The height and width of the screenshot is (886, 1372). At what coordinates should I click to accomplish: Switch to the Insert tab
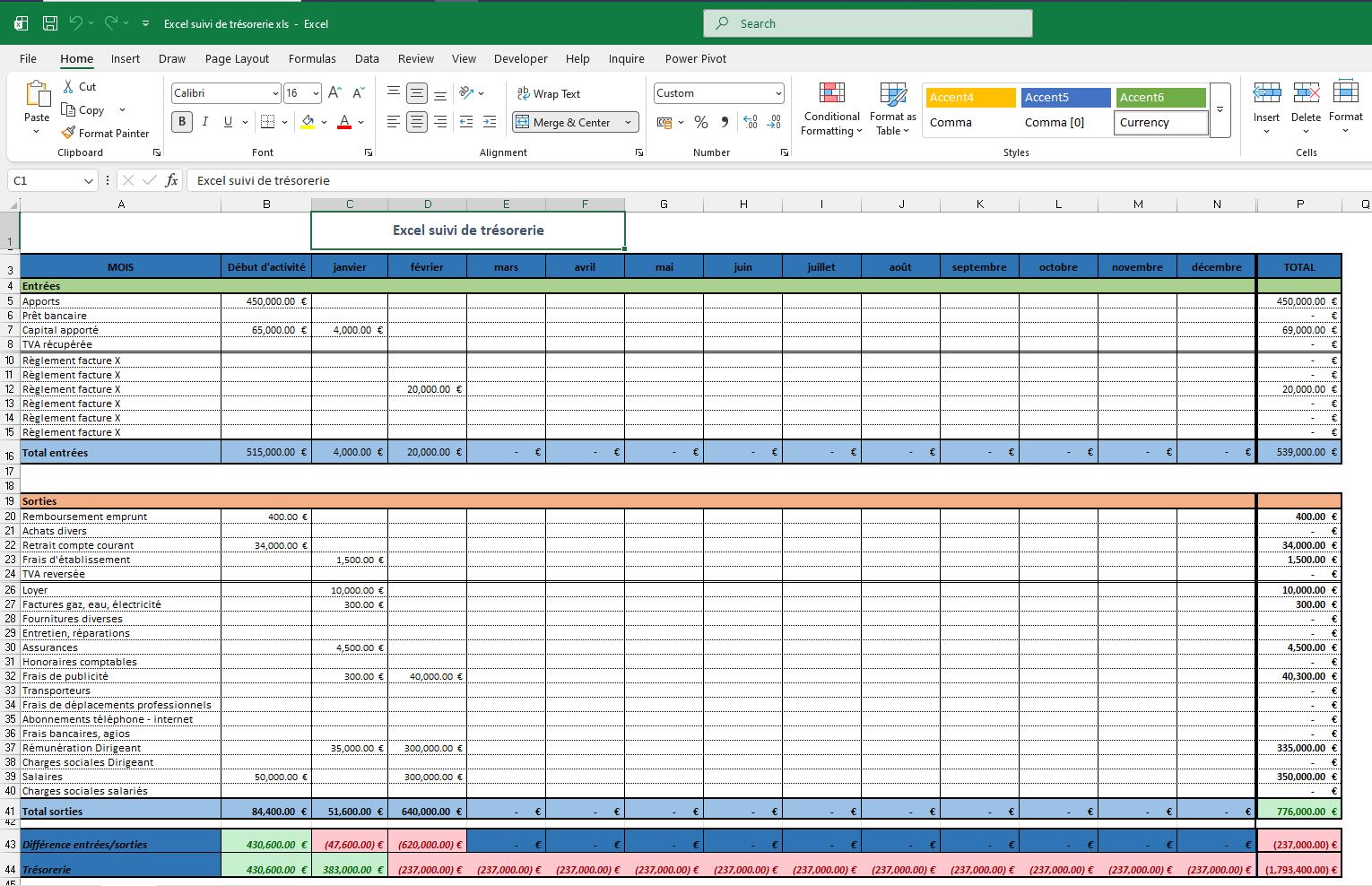pyautogui.click(x=126, y=58)
